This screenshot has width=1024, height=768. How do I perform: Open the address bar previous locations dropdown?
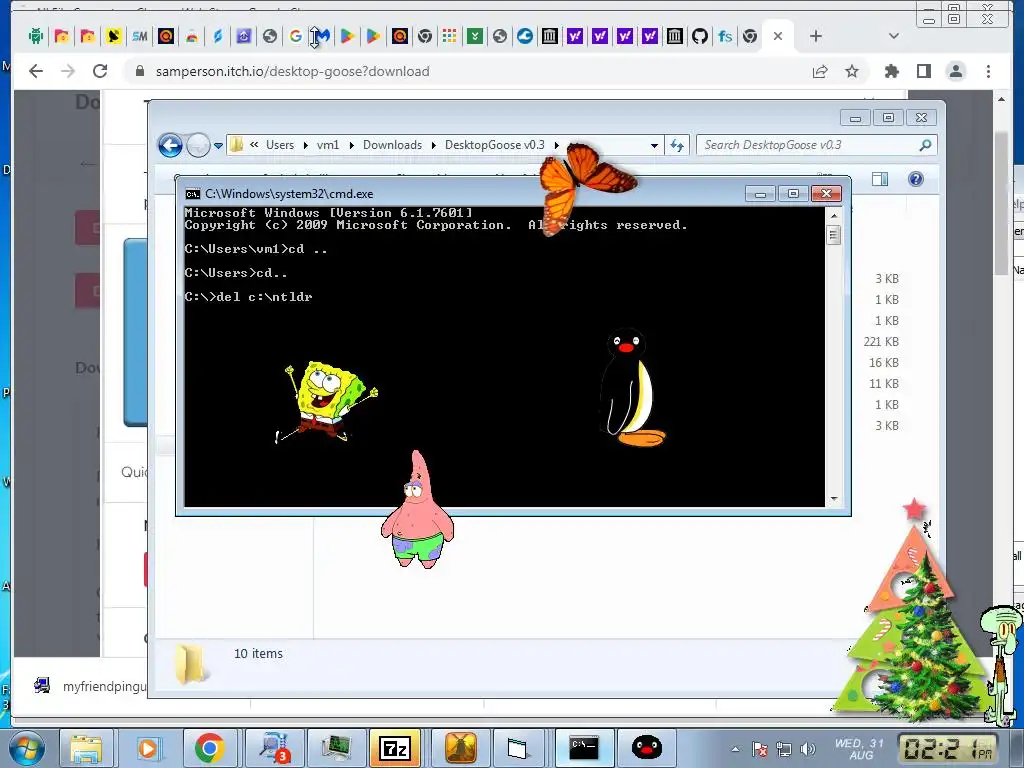(654, 146)
